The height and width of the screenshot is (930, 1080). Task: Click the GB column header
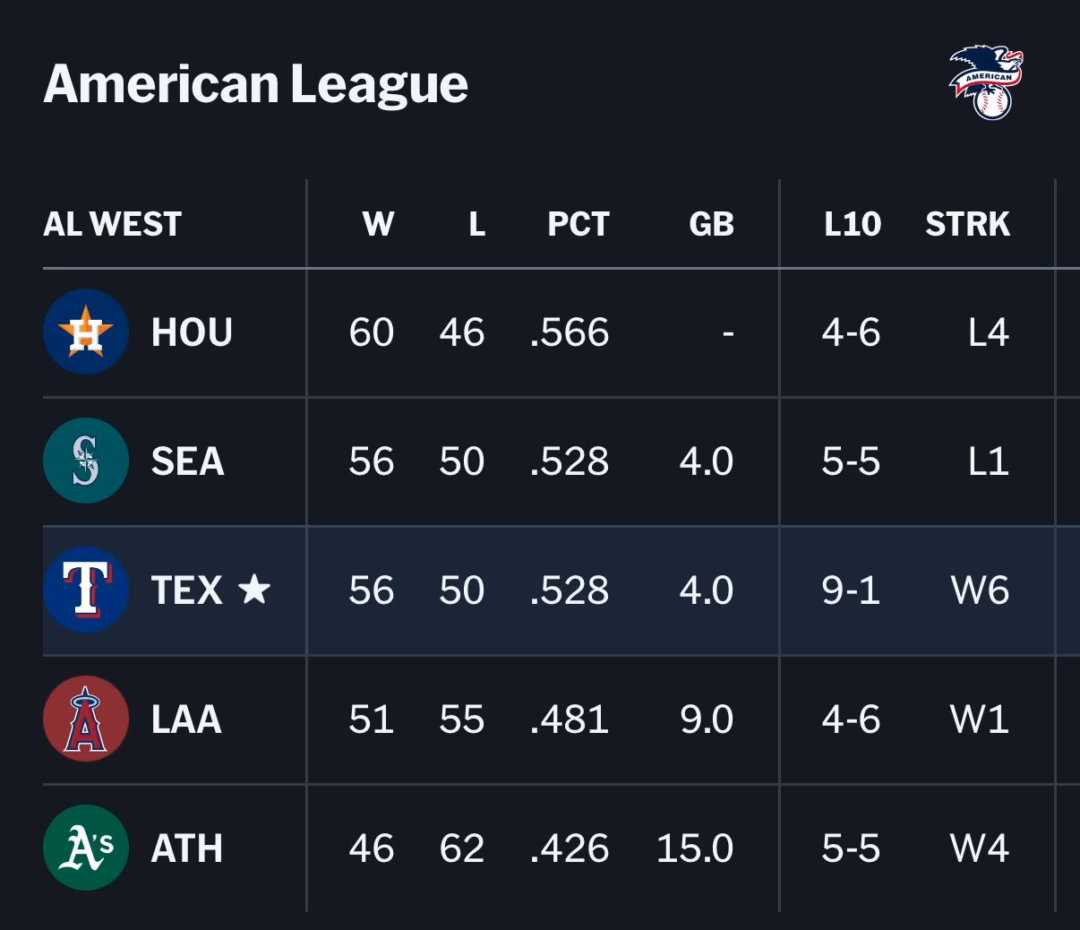coord(711,224)
